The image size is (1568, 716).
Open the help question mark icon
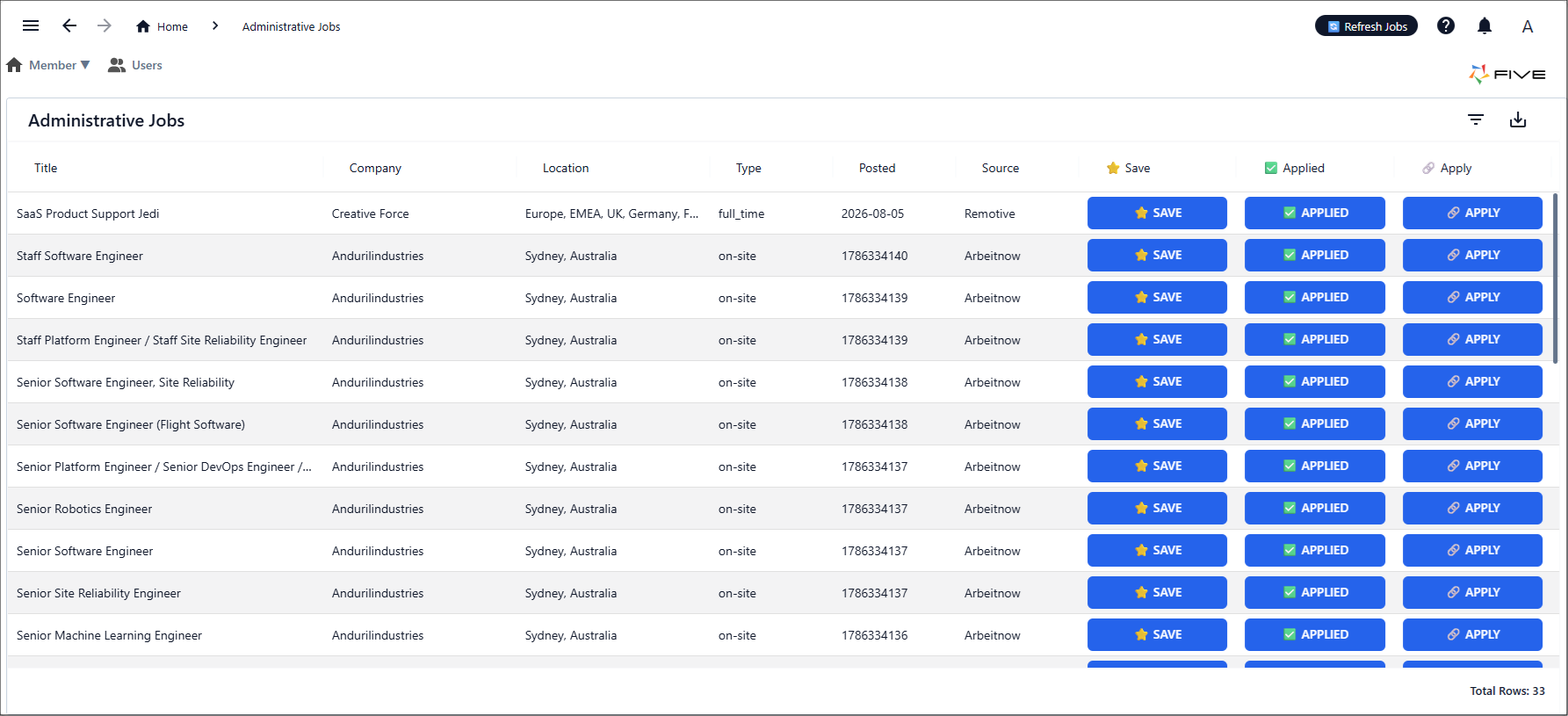pyautogui.click(x=1446, y=25)
